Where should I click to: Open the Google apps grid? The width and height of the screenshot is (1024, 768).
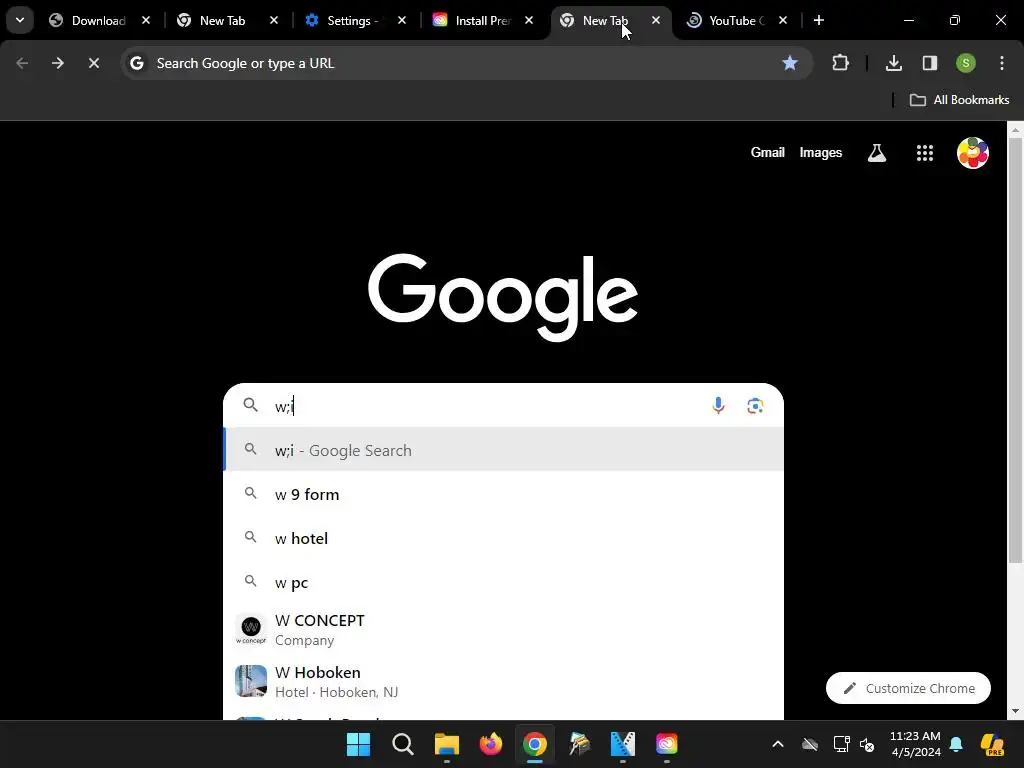[x=924, y=153]
